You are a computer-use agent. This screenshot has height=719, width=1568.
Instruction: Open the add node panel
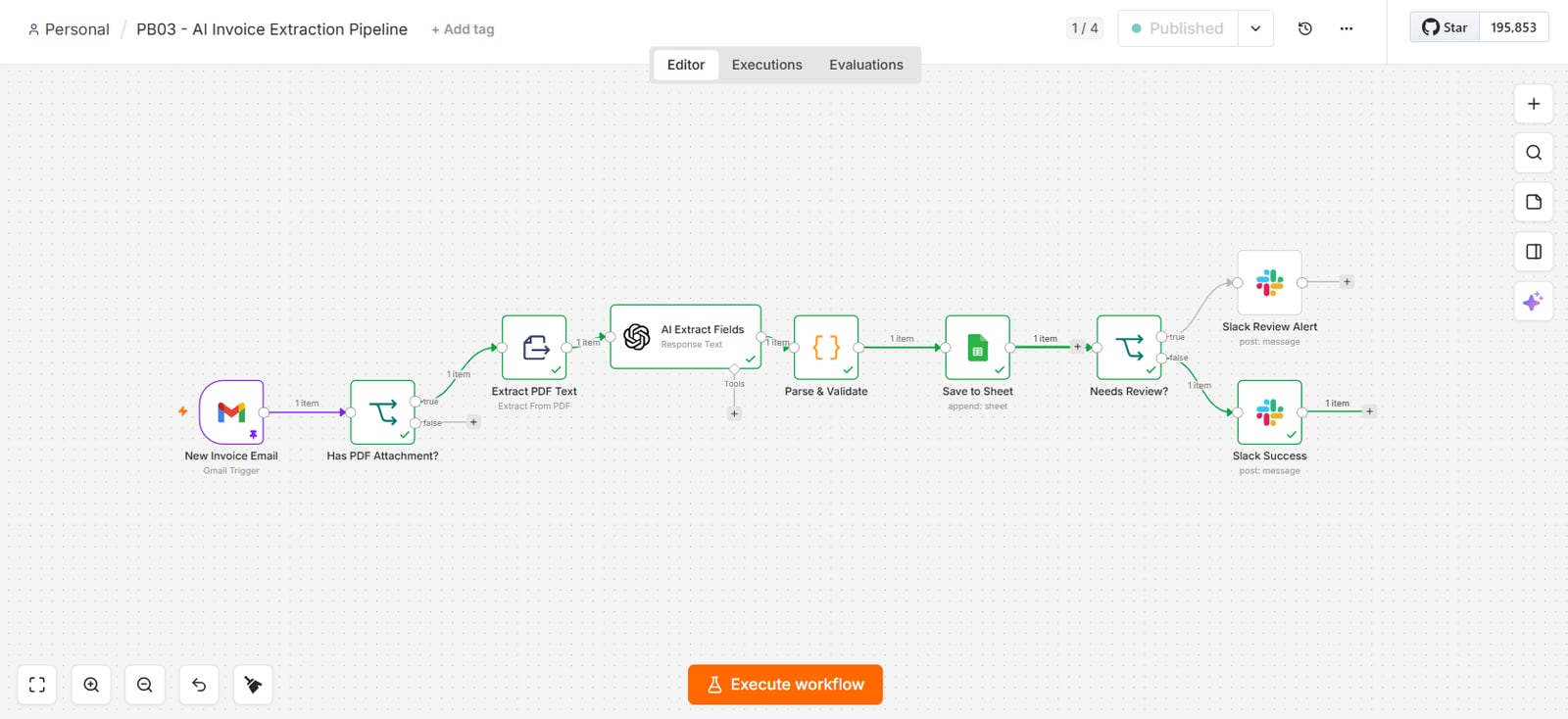(x=1534, y=104)
